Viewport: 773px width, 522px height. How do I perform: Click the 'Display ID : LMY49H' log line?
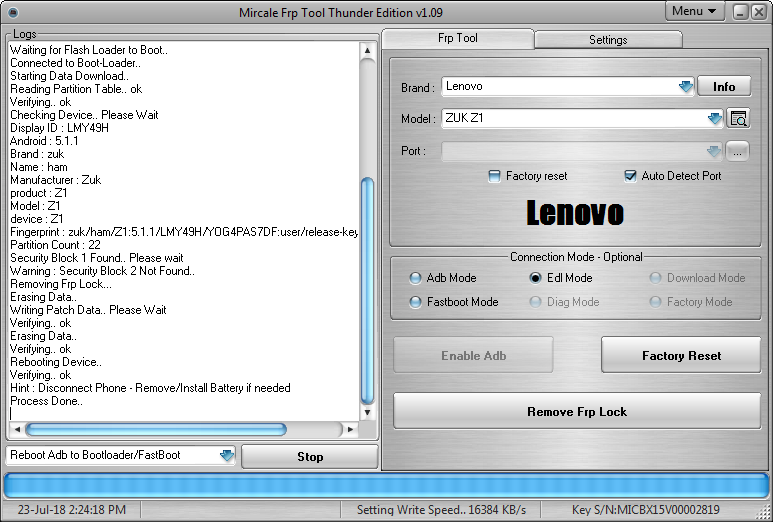(59, 128)
